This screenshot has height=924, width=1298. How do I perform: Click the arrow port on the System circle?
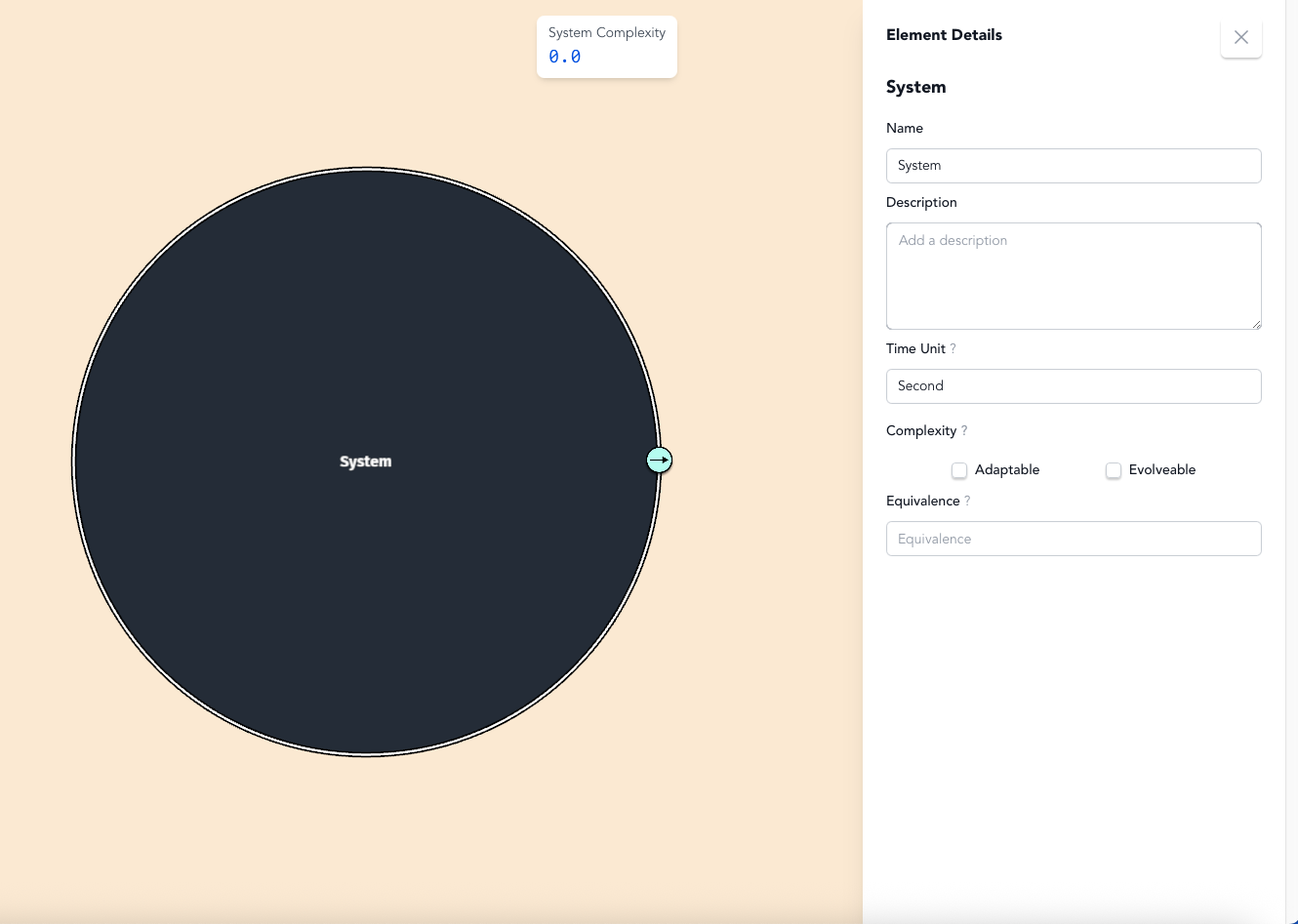660,460
